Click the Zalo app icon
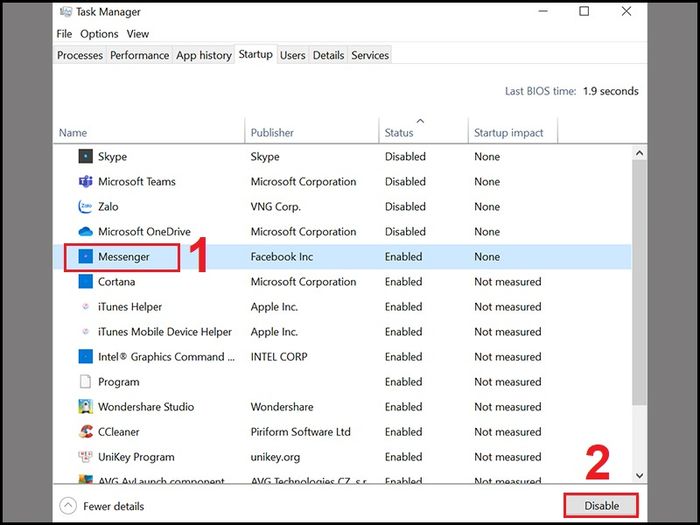 click(85, 206)
